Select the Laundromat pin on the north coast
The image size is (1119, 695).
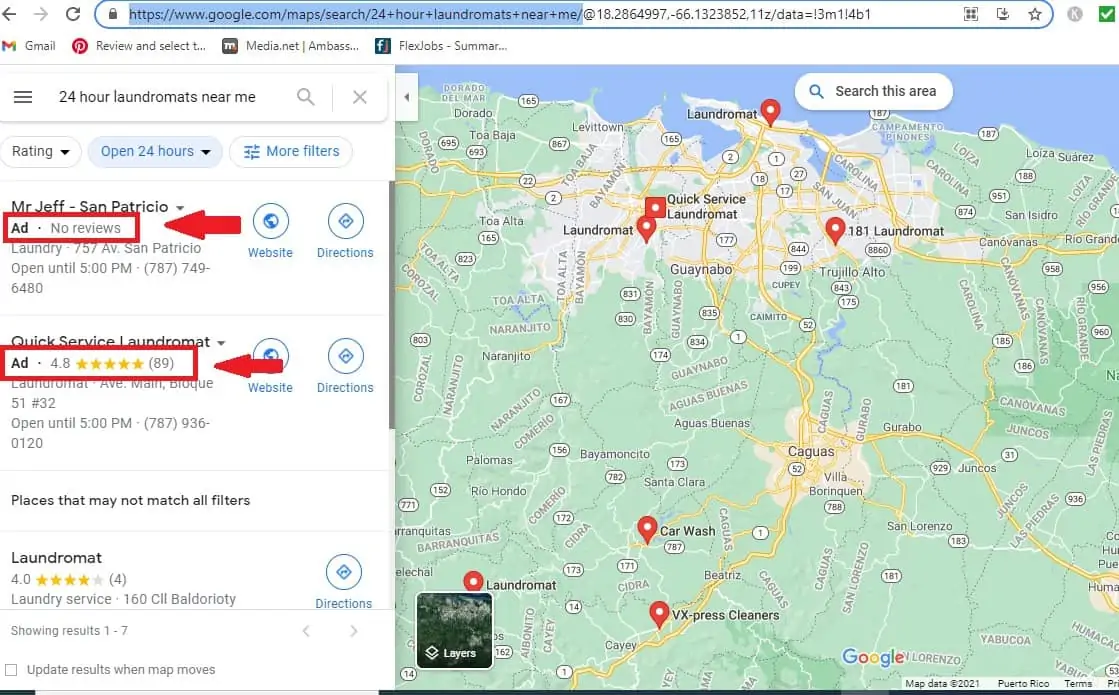point(770,112)
